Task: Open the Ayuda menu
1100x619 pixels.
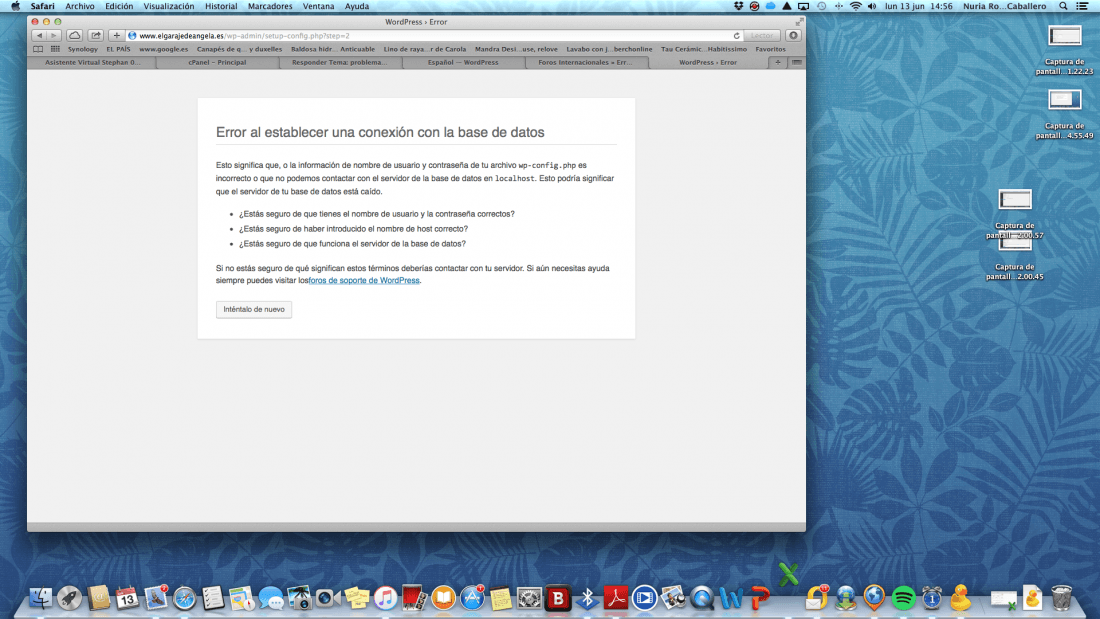Action: point(357,6)
